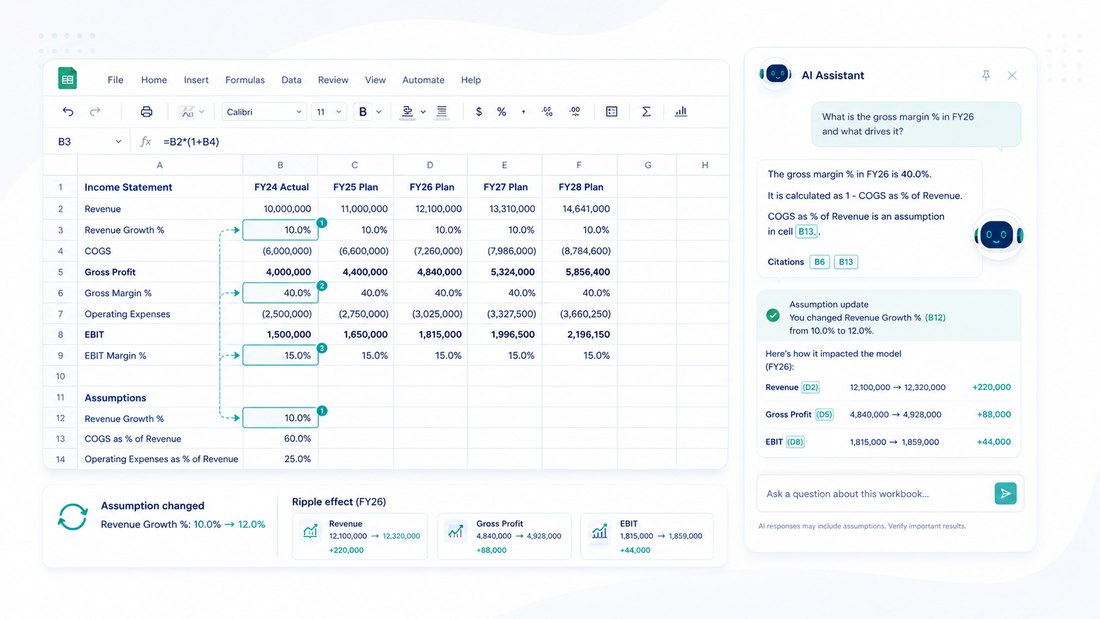Click the fx insert function icon
This screenshot has height=619, width=1100.
coord(145,142)
